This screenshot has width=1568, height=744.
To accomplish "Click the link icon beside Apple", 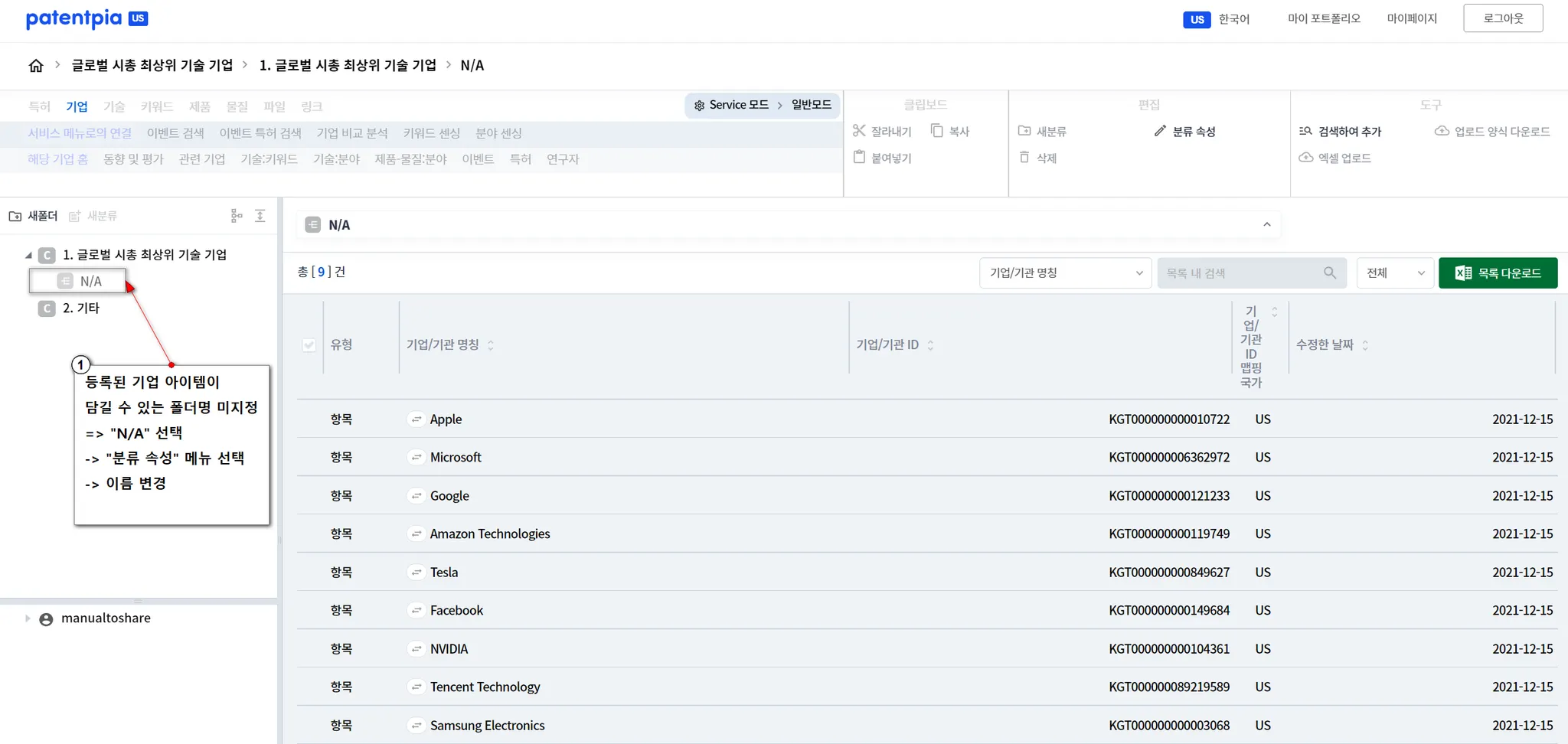I will point(416,419).
